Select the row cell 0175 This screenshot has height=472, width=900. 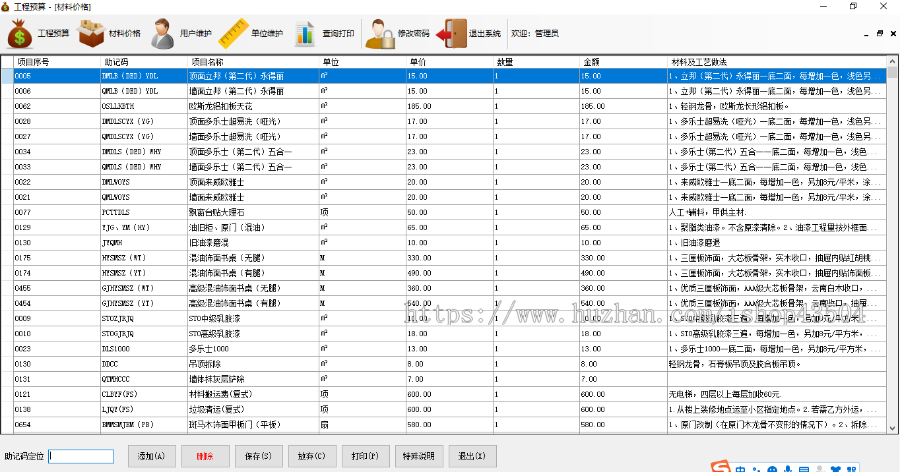(57, 258)
